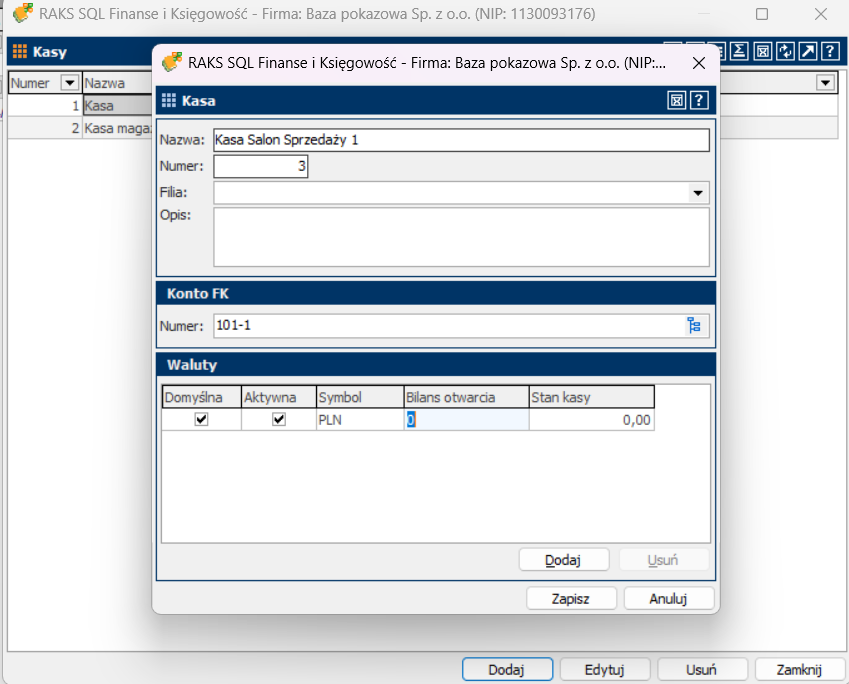Click the Nazwa input field
This screenshot has width=849, height=684.
coord(461,140)
